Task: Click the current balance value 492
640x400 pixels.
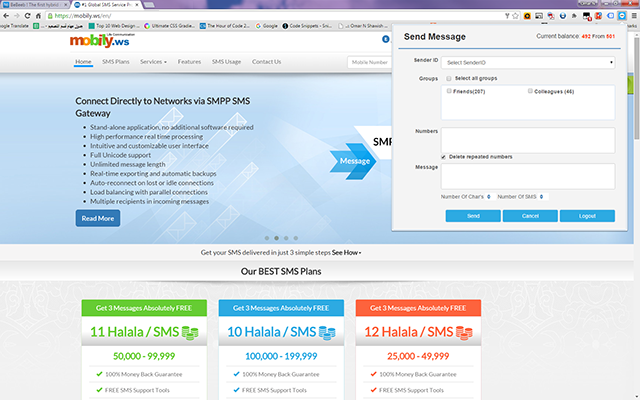Action: click(x=586, y=36)
